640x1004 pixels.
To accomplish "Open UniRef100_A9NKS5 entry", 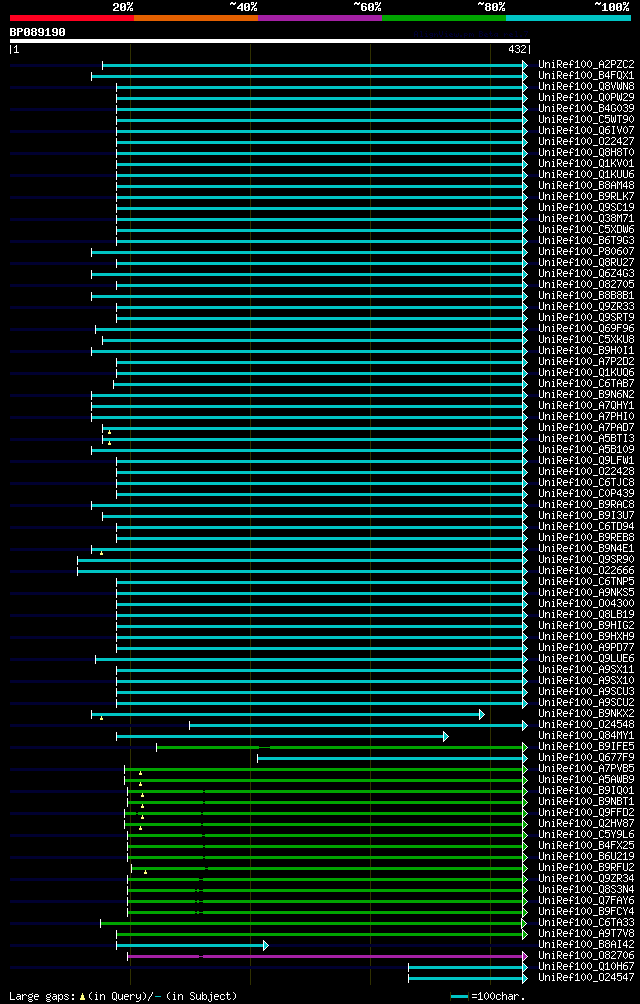I will [x=586, y=593].
